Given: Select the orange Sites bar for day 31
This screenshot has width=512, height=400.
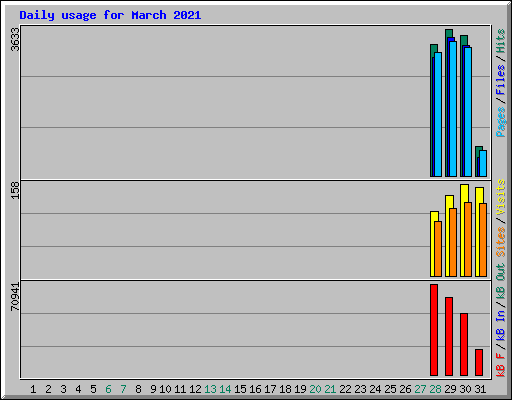Looking at the screenshot, I should [x=483, y=240].
